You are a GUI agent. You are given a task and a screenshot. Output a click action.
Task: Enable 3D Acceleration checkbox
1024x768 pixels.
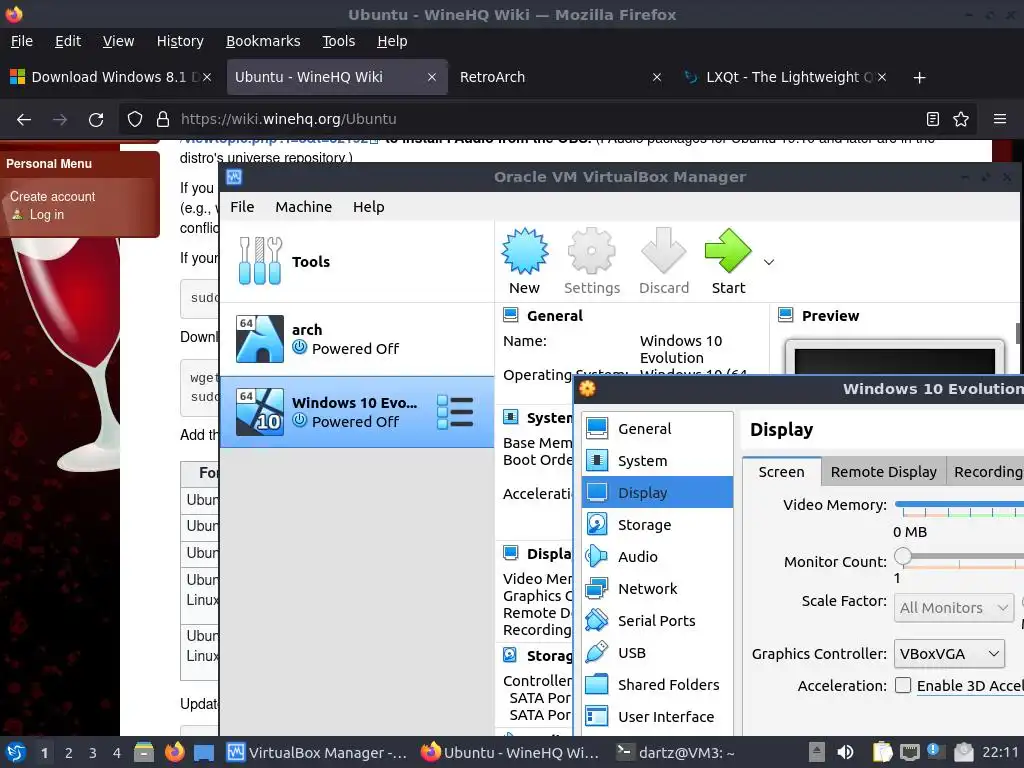coord(903,685)
